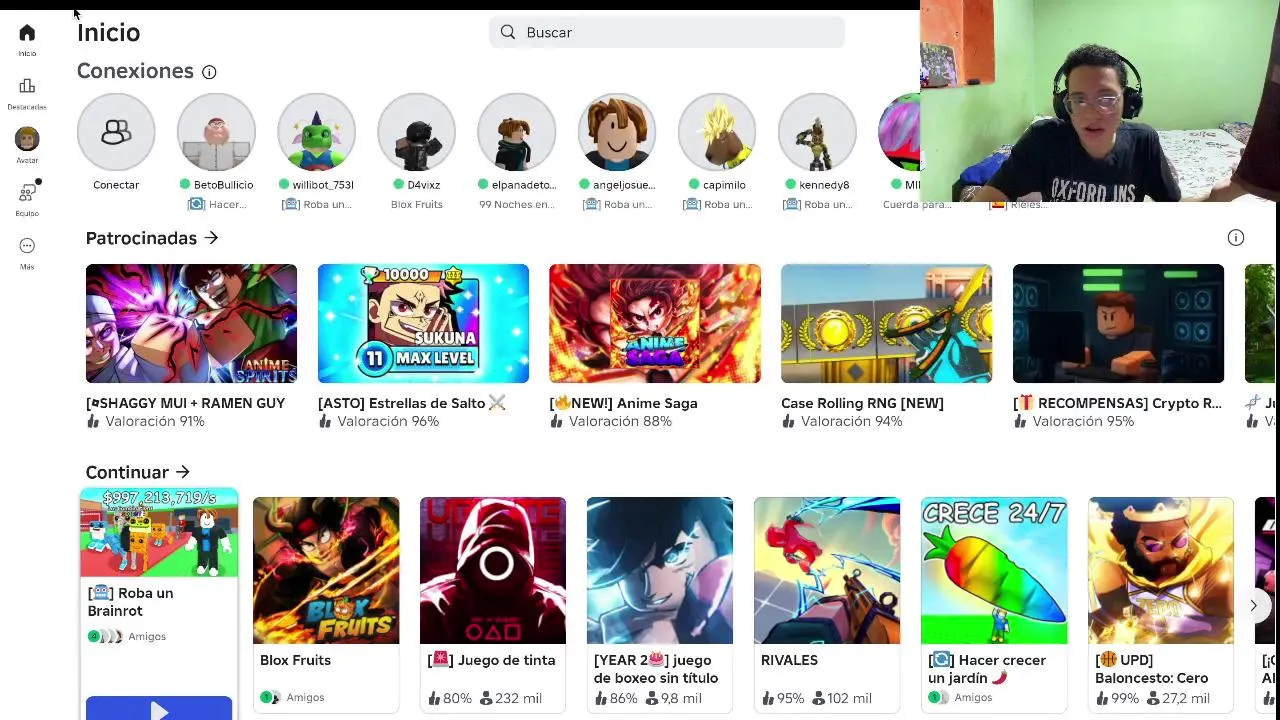
Task: Open BetoBullicio's profile avatar
Action: (216, 132)
